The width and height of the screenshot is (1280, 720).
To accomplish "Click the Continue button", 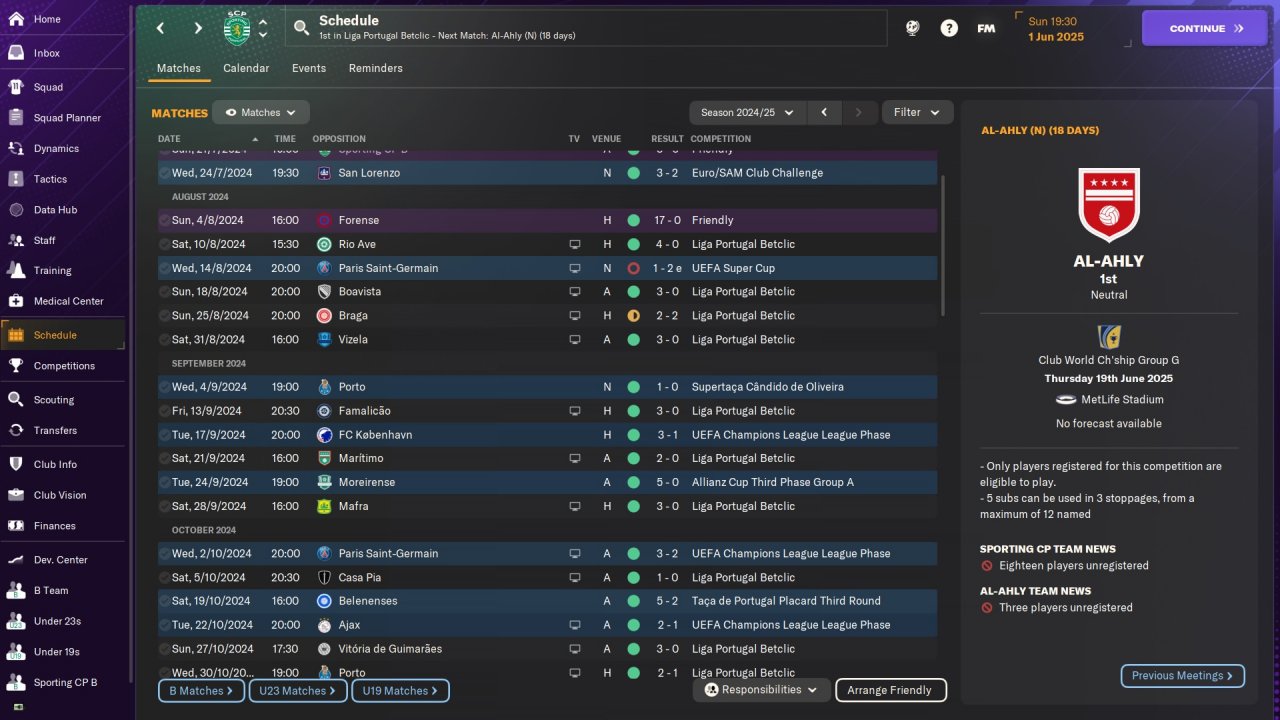I will [x=1205, y=28].
